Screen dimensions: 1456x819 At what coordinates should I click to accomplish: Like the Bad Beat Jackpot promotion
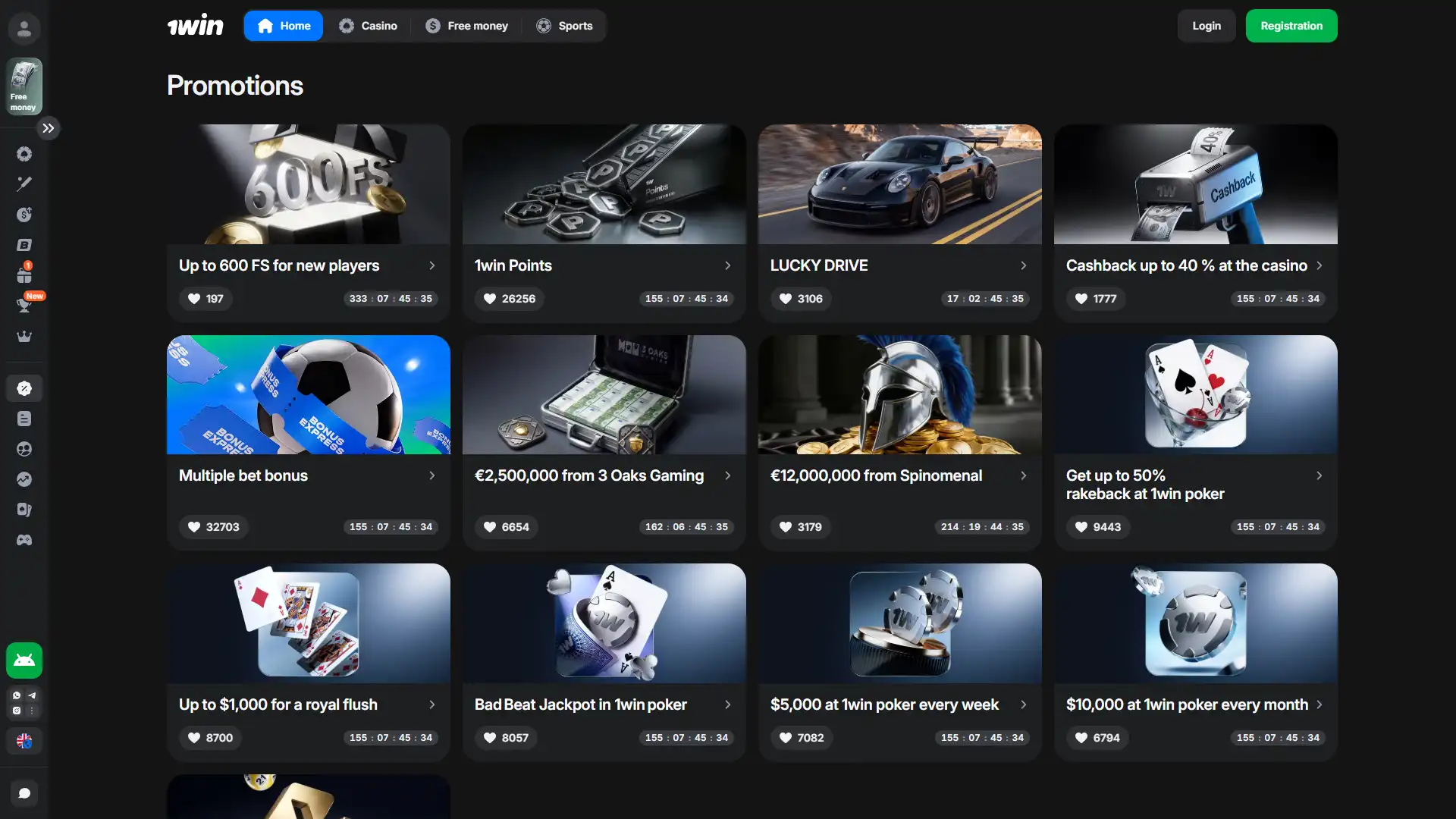click(507, 738)
